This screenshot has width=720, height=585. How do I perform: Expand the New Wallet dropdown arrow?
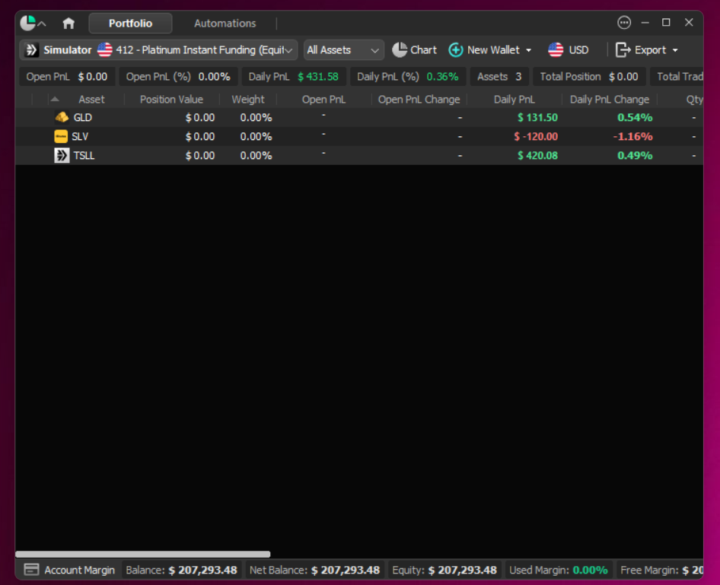[x=529, y=51]
